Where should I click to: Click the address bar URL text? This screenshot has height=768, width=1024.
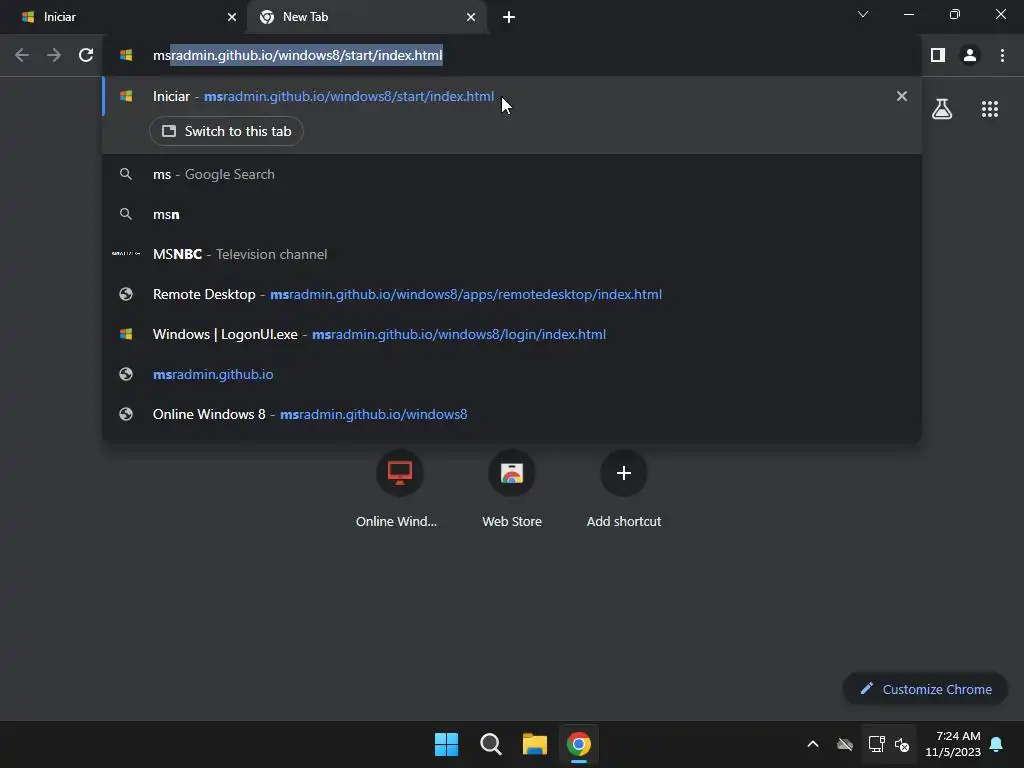298,56
